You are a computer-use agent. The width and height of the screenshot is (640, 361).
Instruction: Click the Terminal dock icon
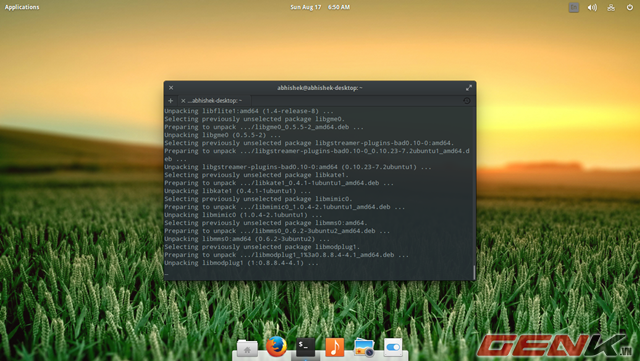(305, 347)
